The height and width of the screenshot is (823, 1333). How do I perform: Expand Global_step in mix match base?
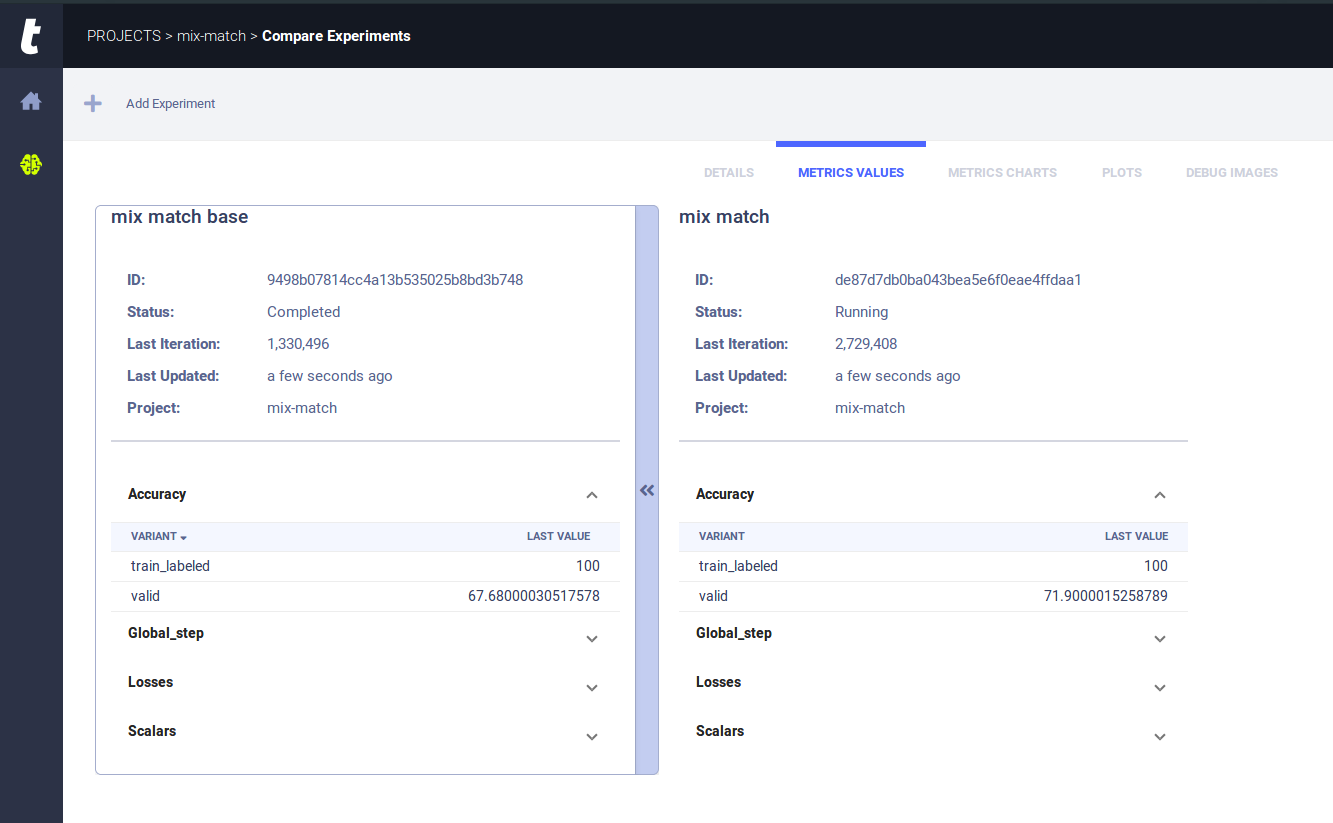[x=592, y=639]
